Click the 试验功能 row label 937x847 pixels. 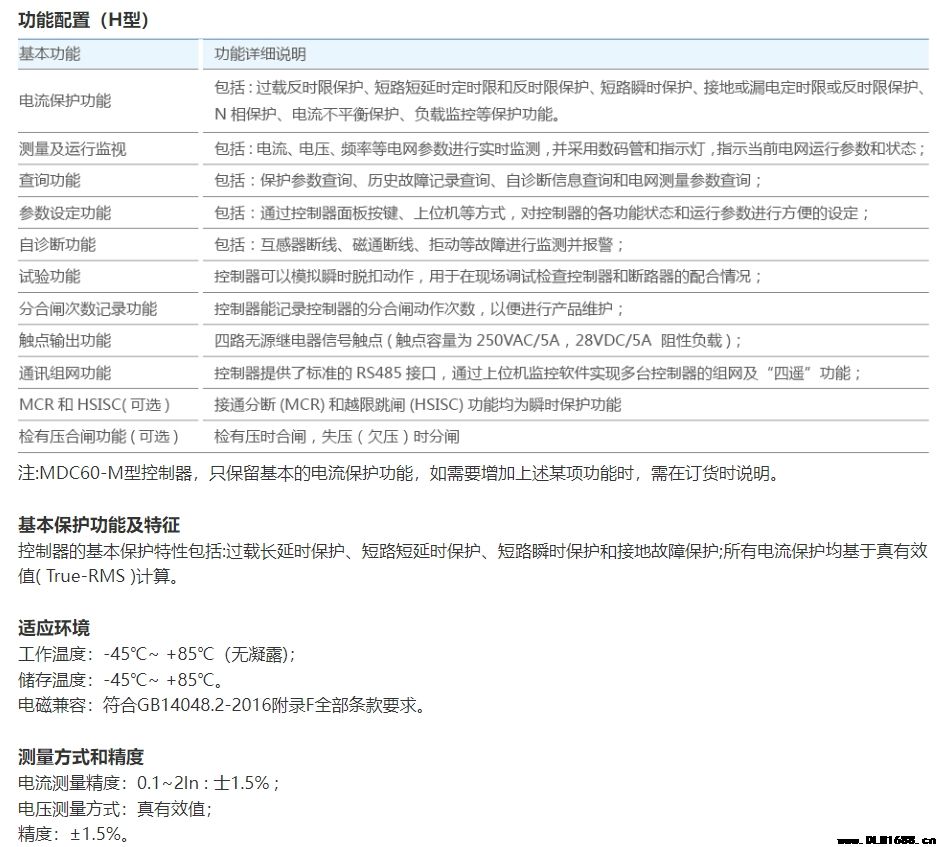pyautogui.click(x=50, y=277)
